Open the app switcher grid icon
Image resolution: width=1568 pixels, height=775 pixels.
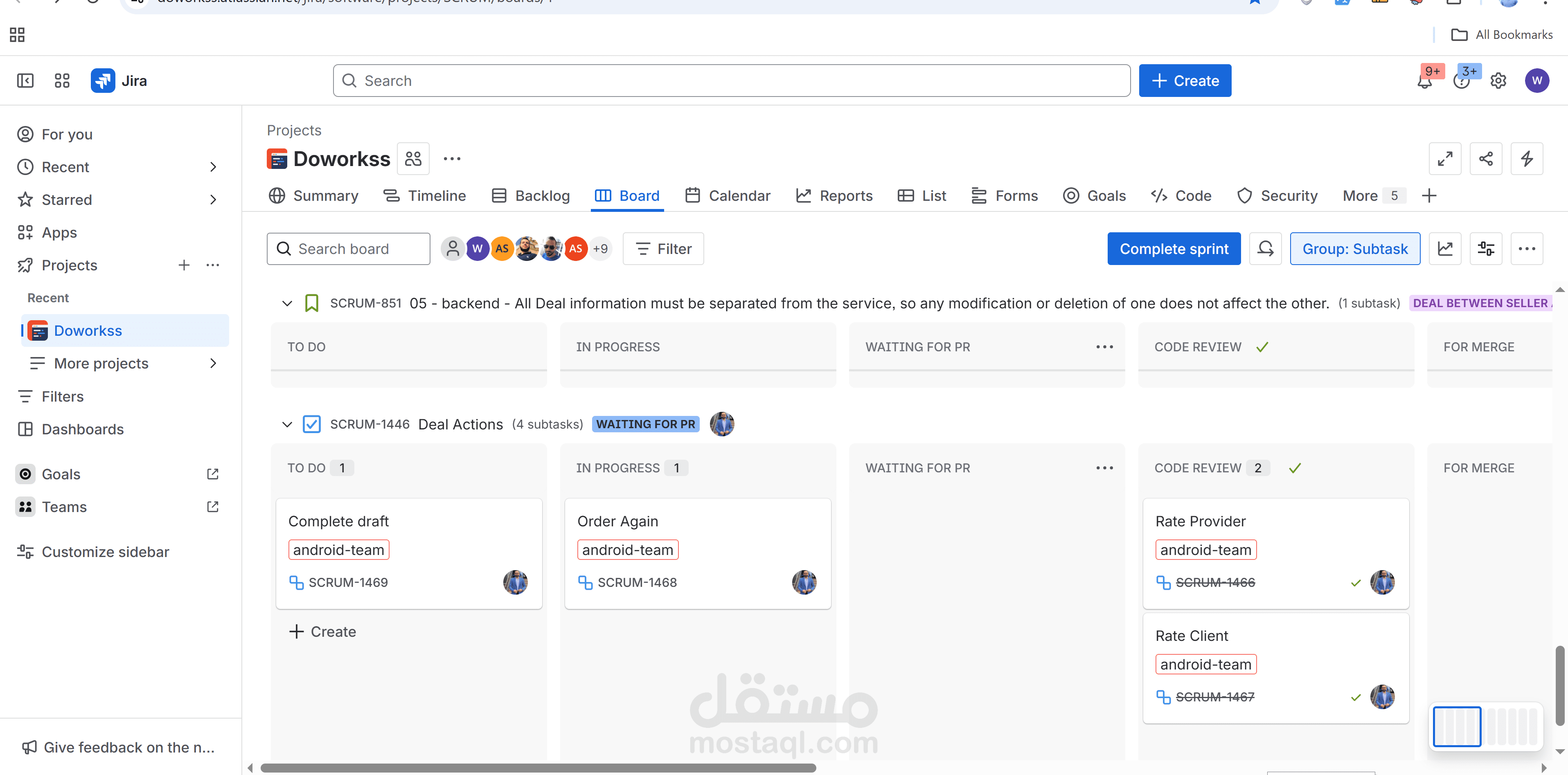(x=62, y=81)
